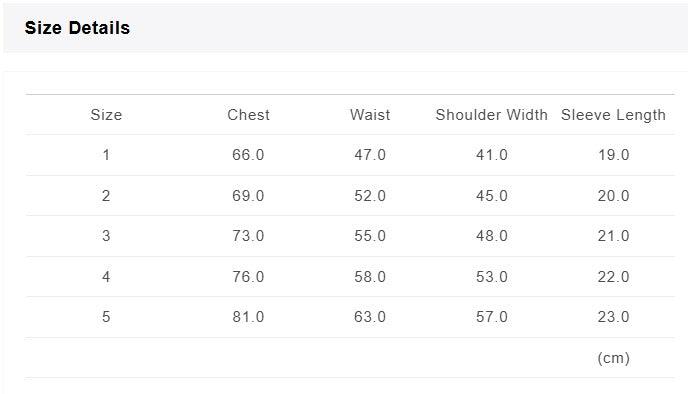Click size 2 row label

click(x=106, y=196)
